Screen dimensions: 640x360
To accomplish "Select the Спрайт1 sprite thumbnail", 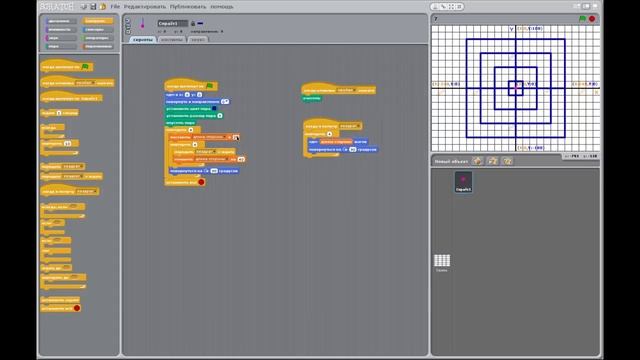I will pyautogui.click(x=463, y=182).
